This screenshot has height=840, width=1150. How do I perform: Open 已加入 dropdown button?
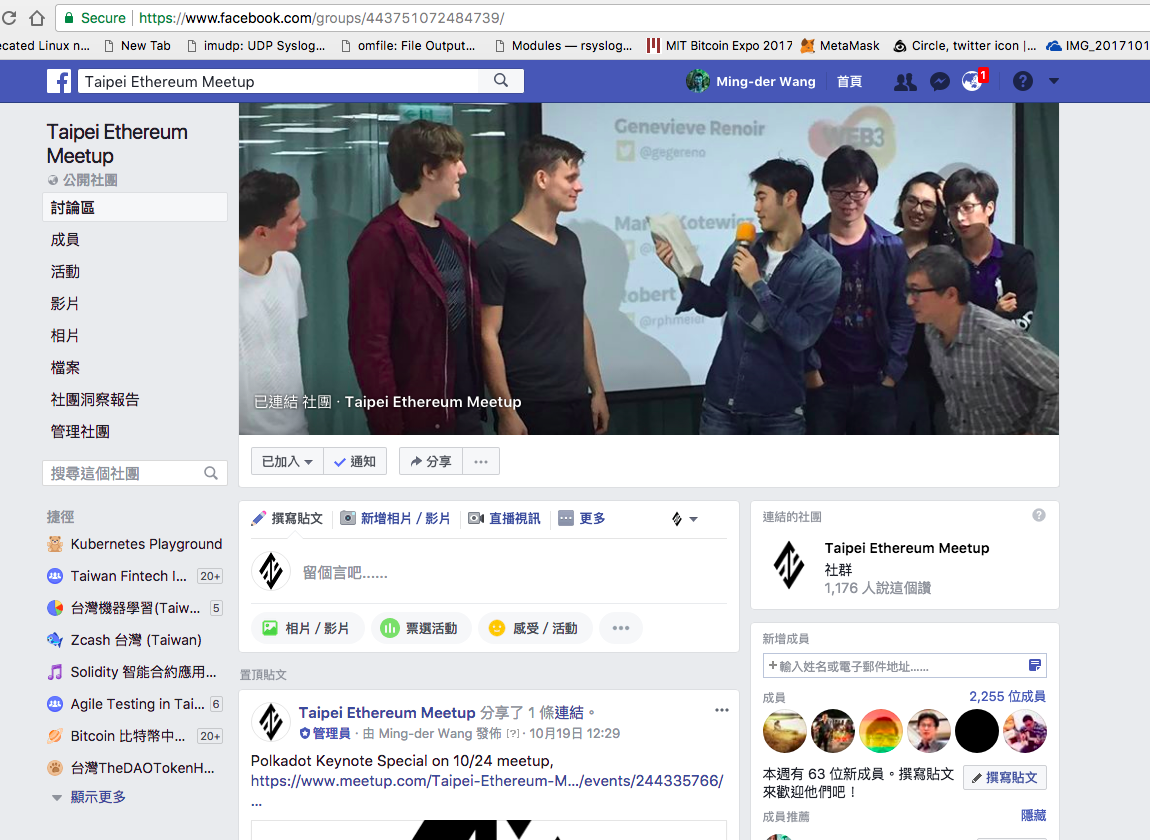click(x=287, y=461)
